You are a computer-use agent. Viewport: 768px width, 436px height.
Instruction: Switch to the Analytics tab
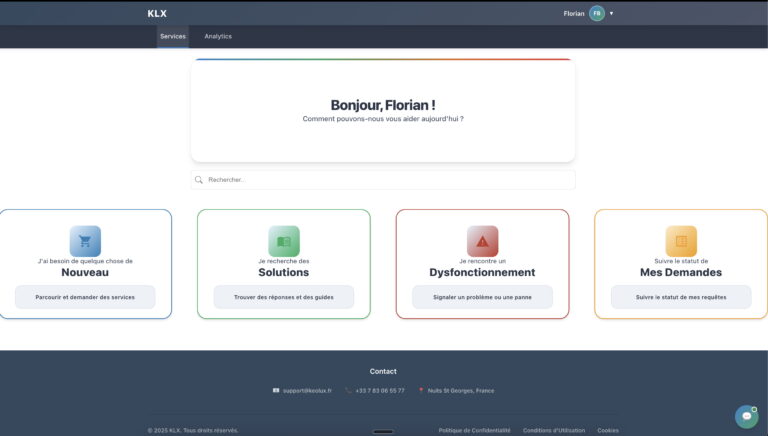(218, 36)
